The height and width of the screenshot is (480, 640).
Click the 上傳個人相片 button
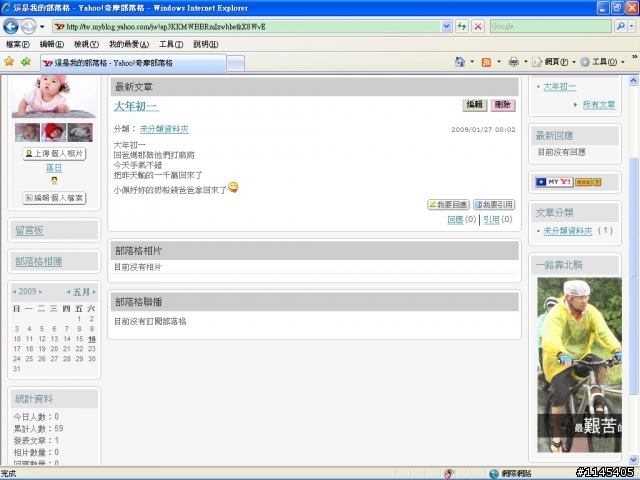tap(54, 154)
